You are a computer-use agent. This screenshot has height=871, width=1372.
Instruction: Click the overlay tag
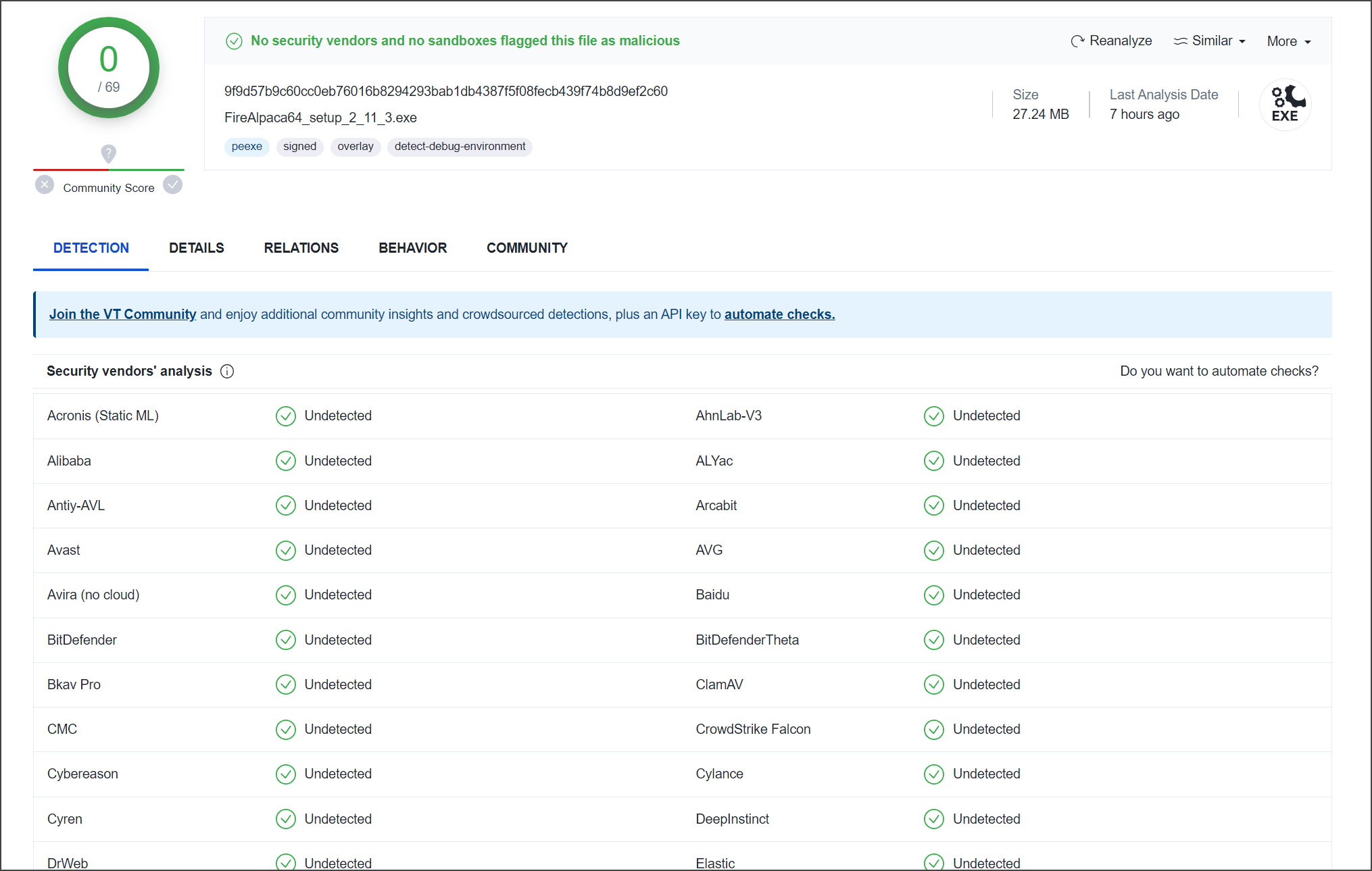point(356,147)
